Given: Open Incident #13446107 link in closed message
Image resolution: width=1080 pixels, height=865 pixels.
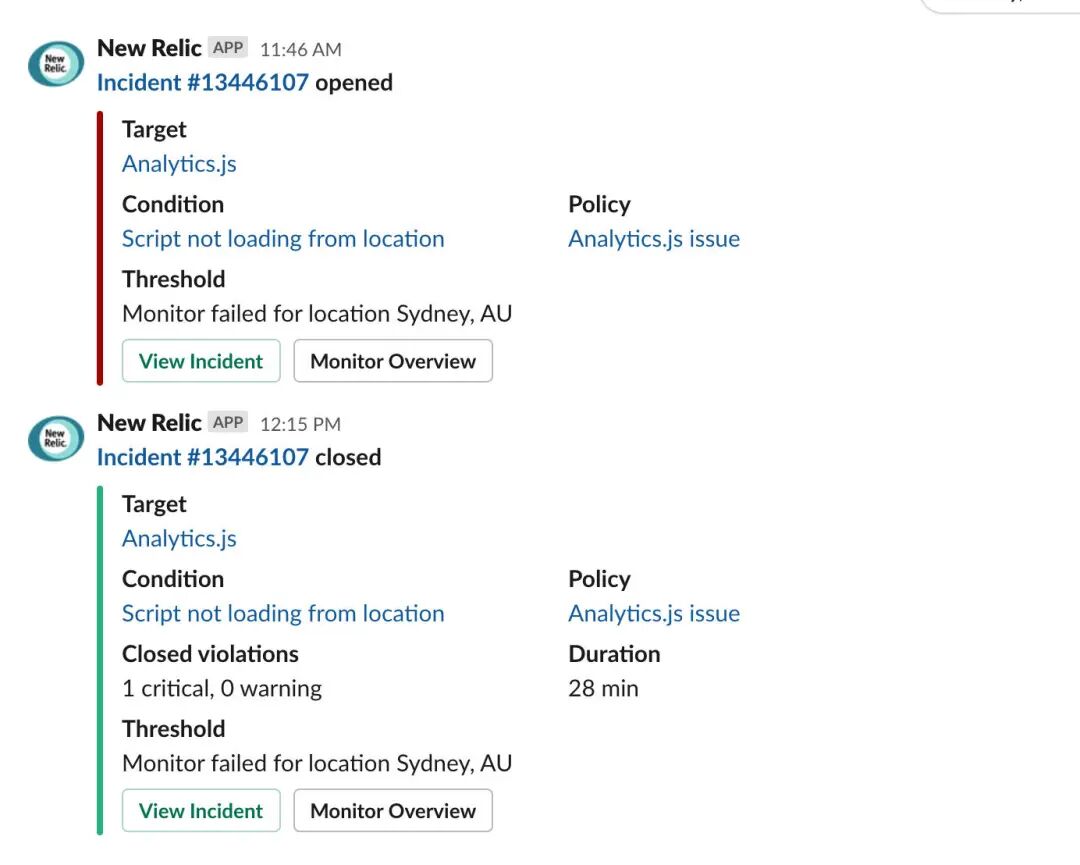Looking at the screenshot, I should (x=202, y=458).
